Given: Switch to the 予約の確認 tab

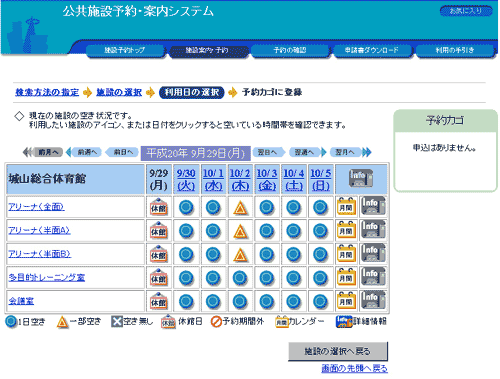Looking at the screenshot, I should 290,50.
